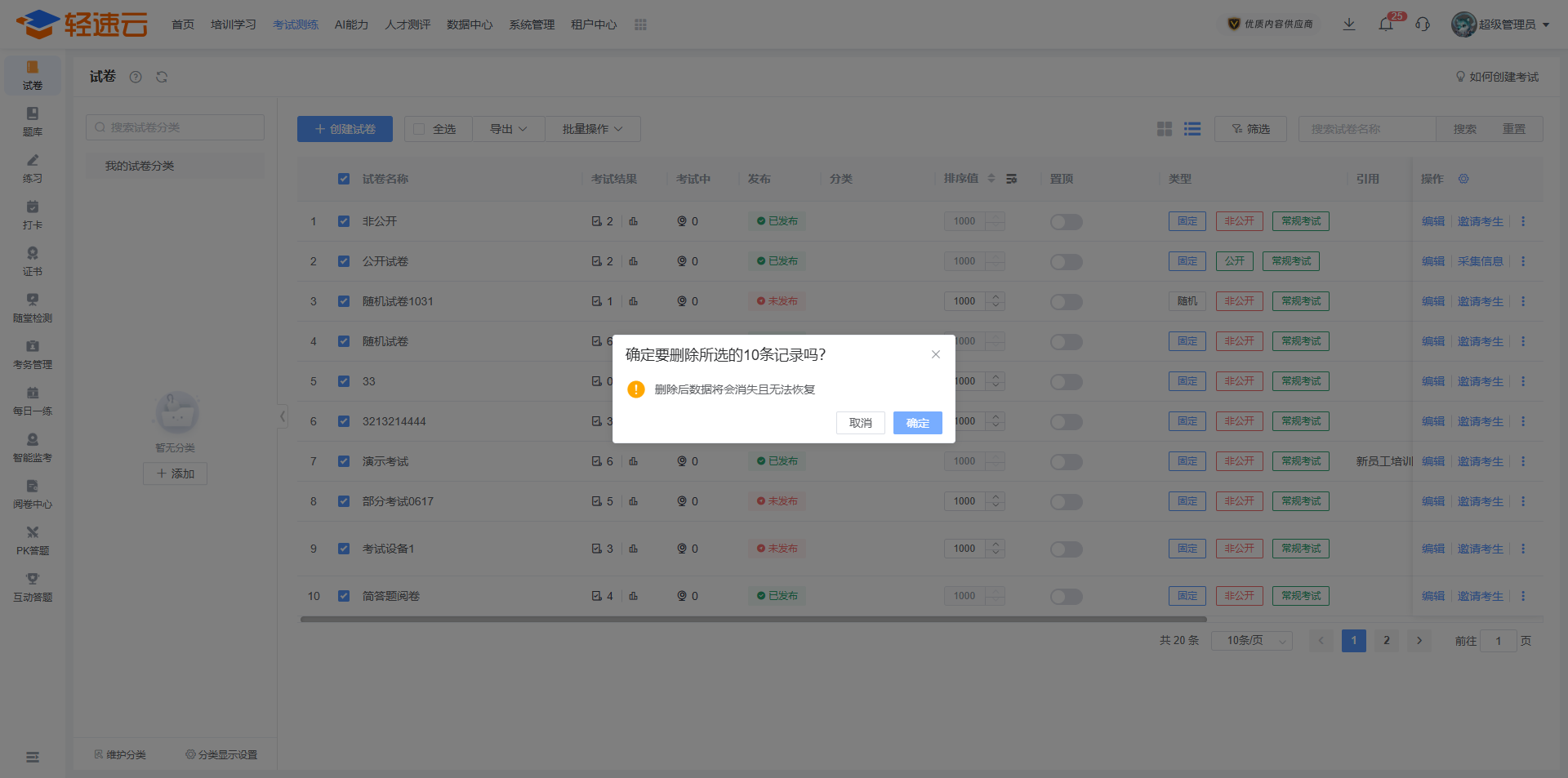Open 证书 in the left sidebar
The height and width of the screenshot is (778, 1568).
pos(33,260)
